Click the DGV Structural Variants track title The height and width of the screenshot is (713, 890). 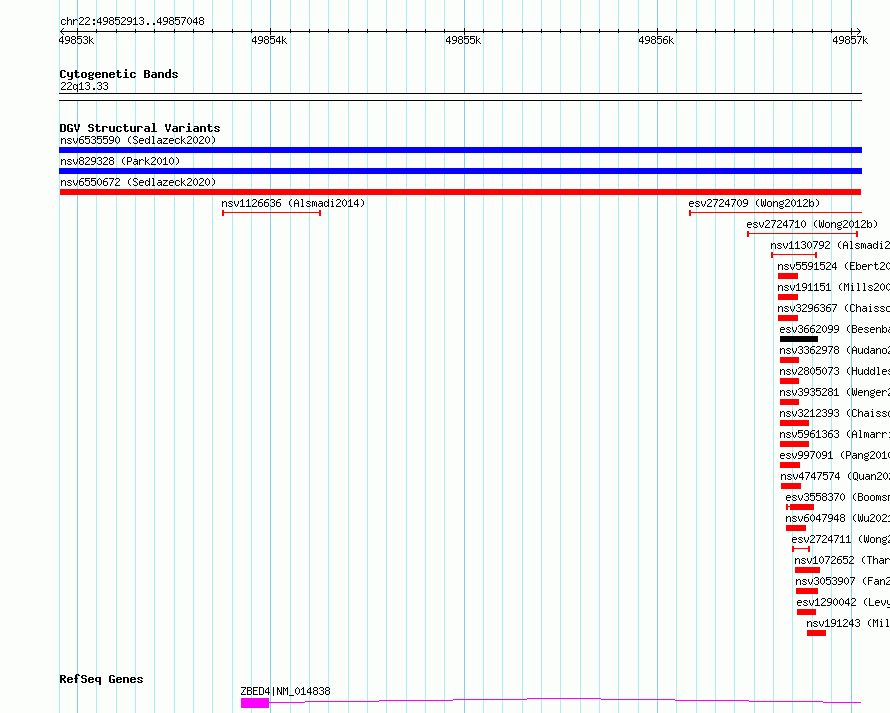(x=140, y=128)
